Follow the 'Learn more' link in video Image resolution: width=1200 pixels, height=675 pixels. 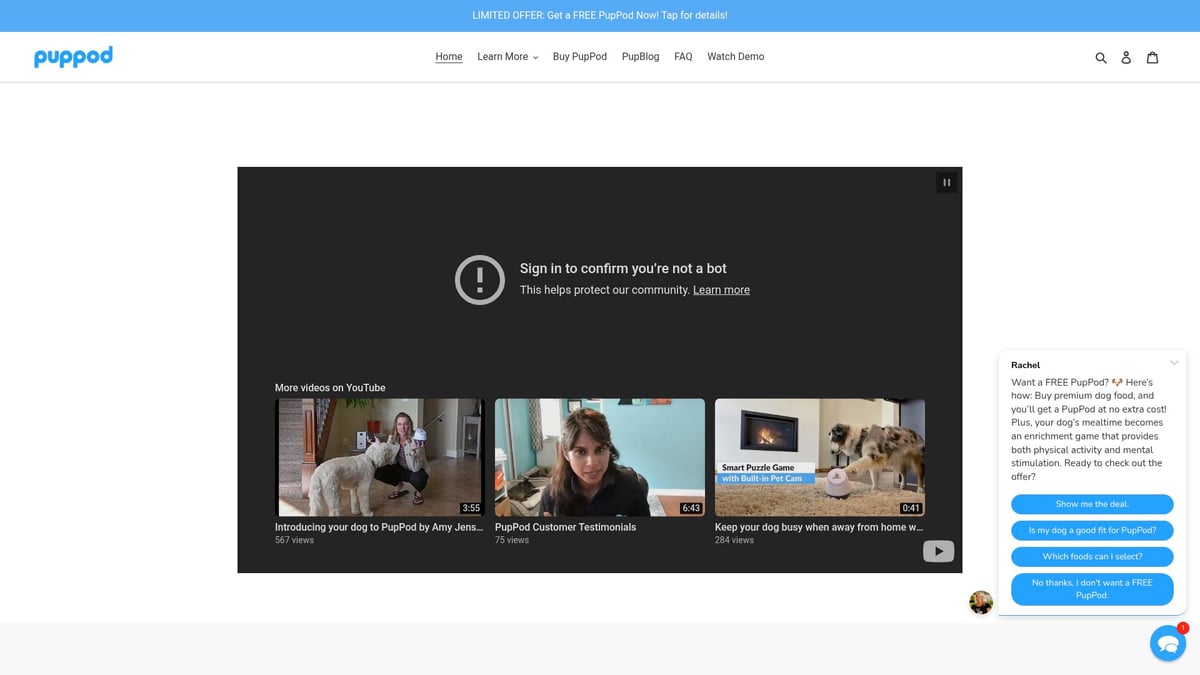click(x=721, y=290)
